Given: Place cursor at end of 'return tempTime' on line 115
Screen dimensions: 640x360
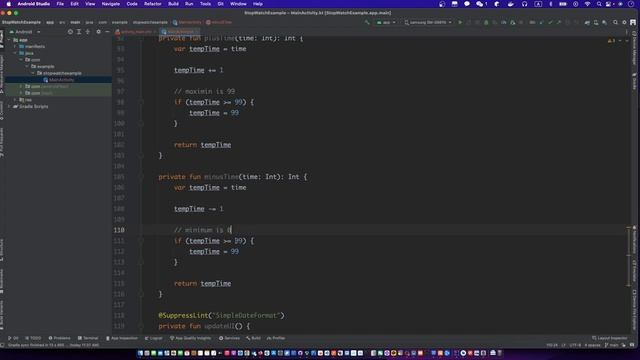Looking at the screenshot, I should (x=231, y=283).
